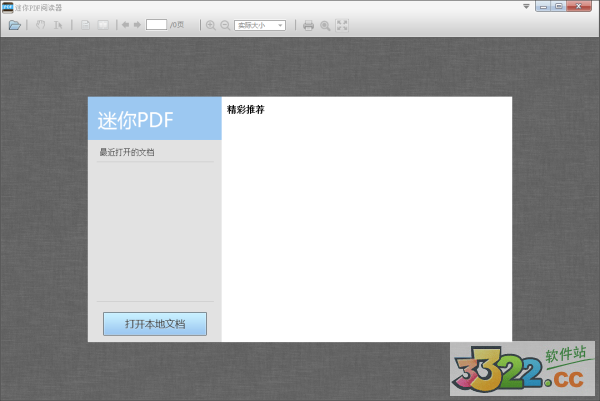600x401 pixels.
Task: Click the 迷你PDF banner
Action: 155,118
